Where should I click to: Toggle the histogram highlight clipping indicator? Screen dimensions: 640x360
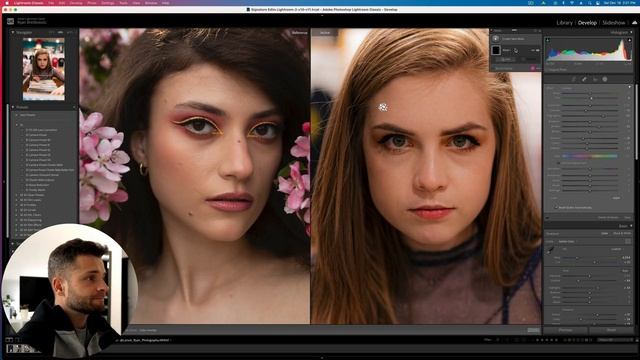click(629, 40)
